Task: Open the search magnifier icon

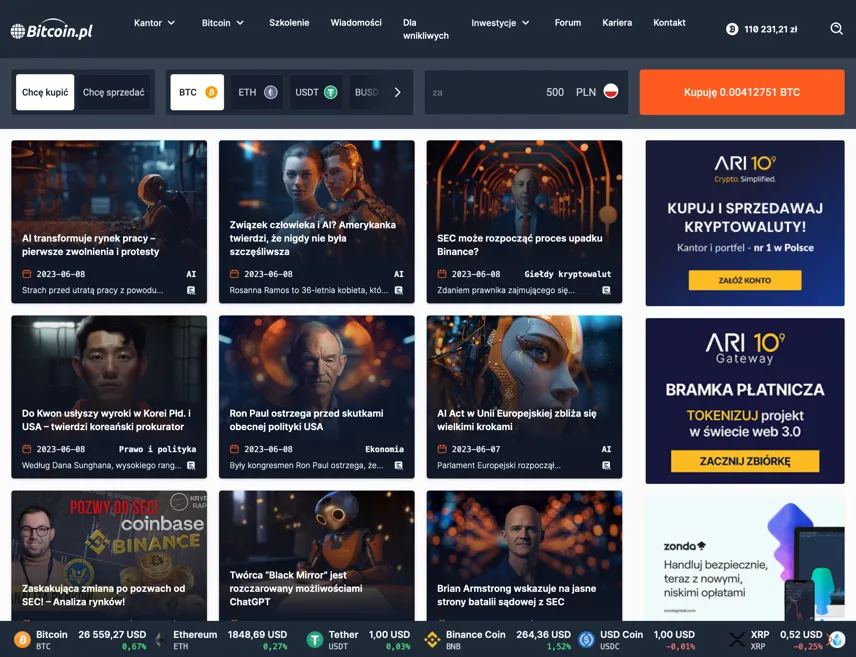Action: (836, 28)
